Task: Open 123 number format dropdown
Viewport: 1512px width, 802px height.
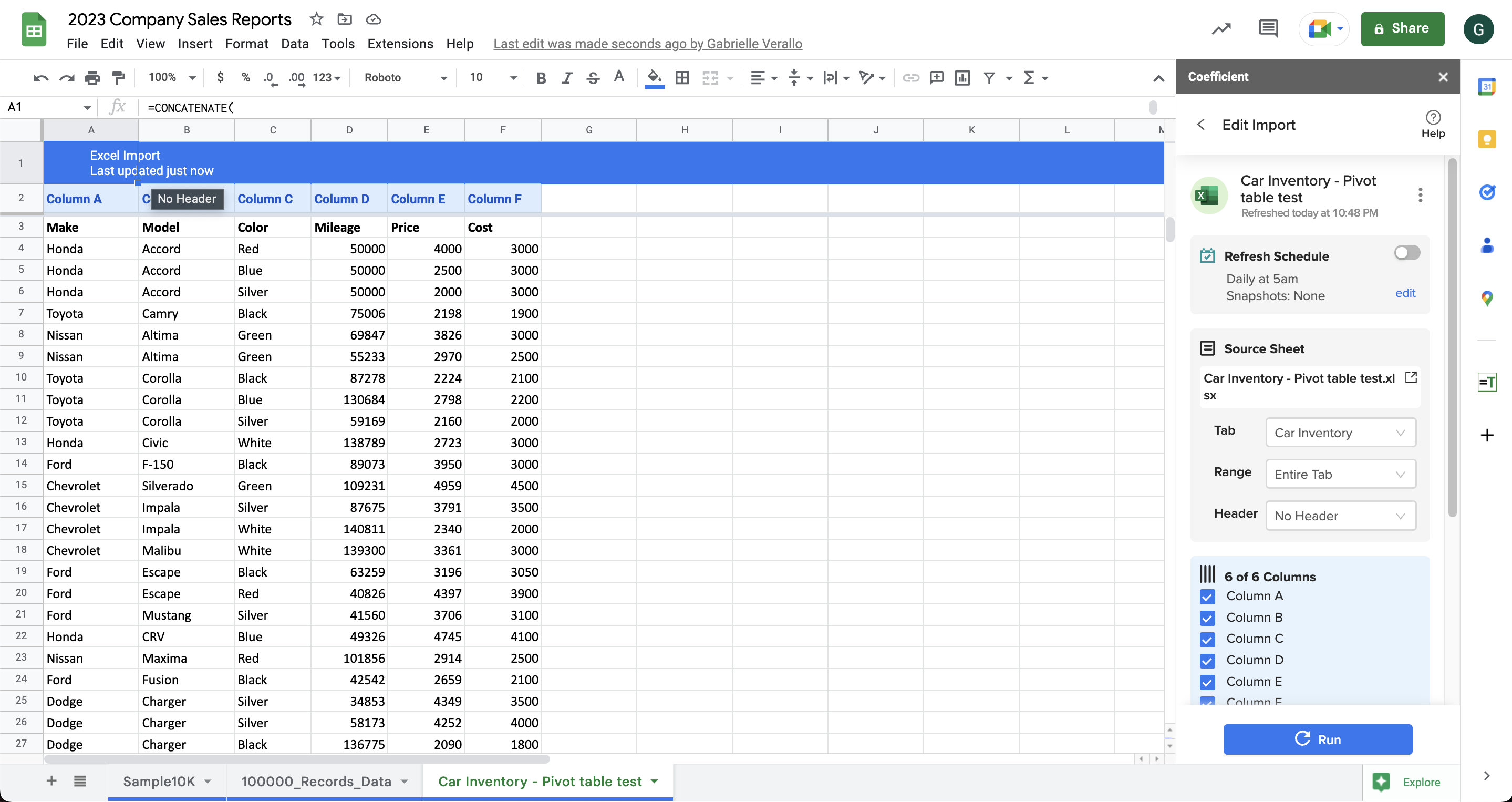Action: click(326, 77)
